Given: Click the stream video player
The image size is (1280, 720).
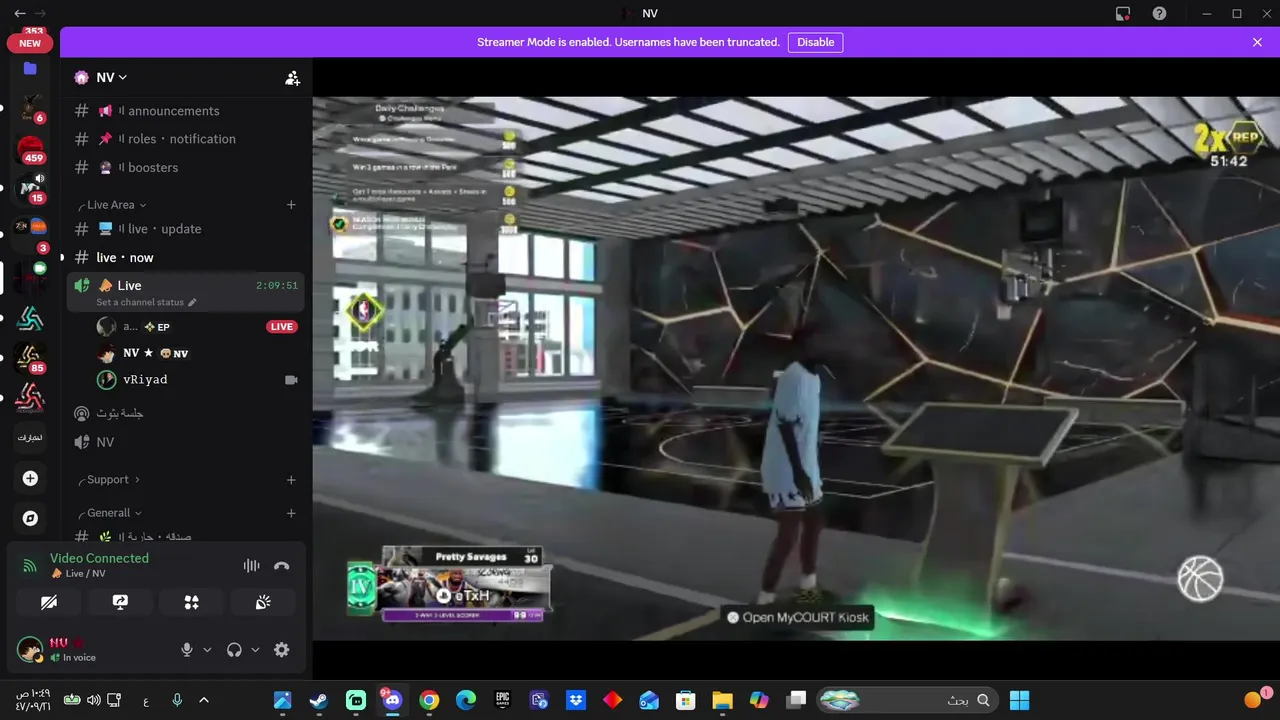Looking at the screenshot, I should (x=796, y=368).
